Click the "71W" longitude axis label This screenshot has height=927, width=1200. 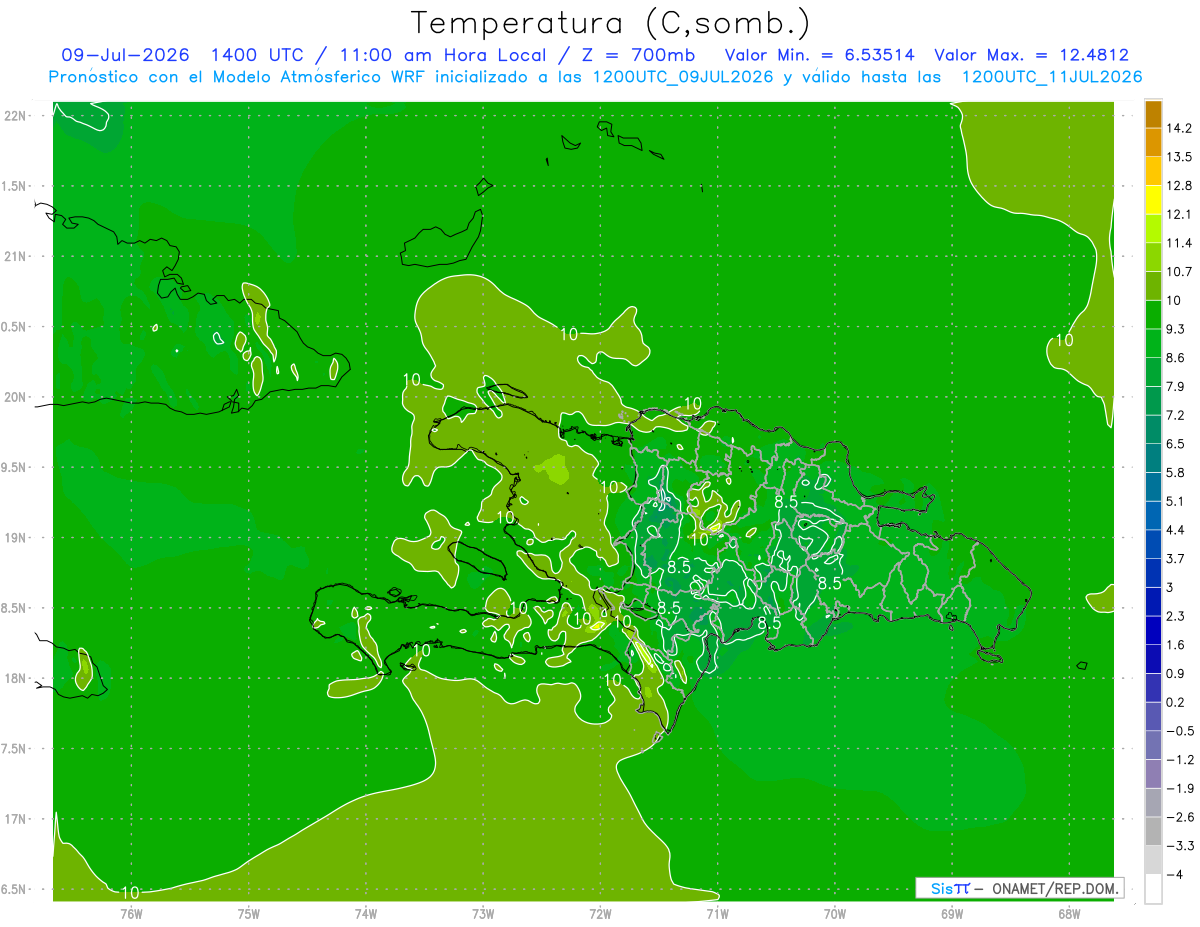pyautogui.click(x=717, y=913)
